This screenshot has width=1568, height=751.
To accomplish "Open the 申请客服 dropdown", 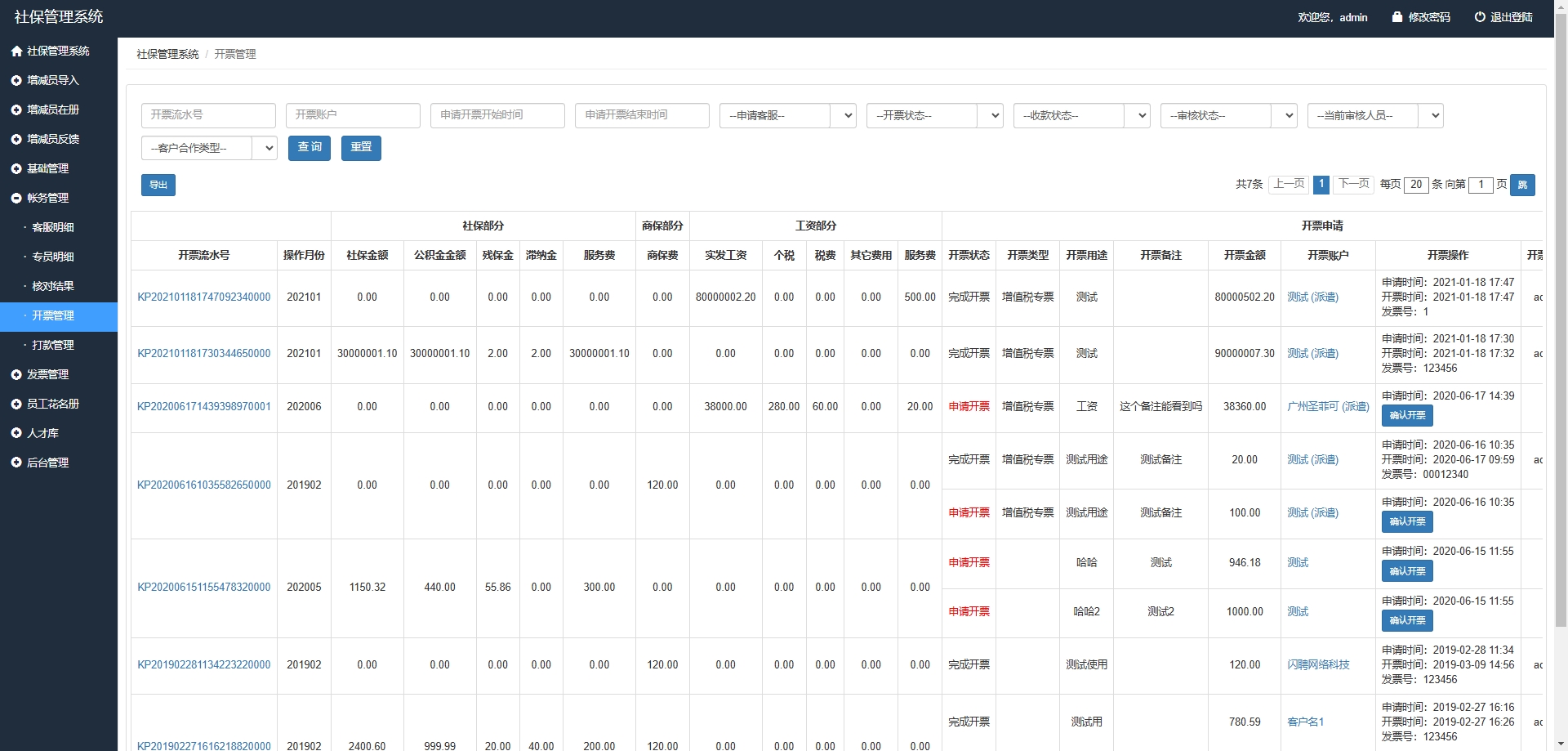I will 786,116.
